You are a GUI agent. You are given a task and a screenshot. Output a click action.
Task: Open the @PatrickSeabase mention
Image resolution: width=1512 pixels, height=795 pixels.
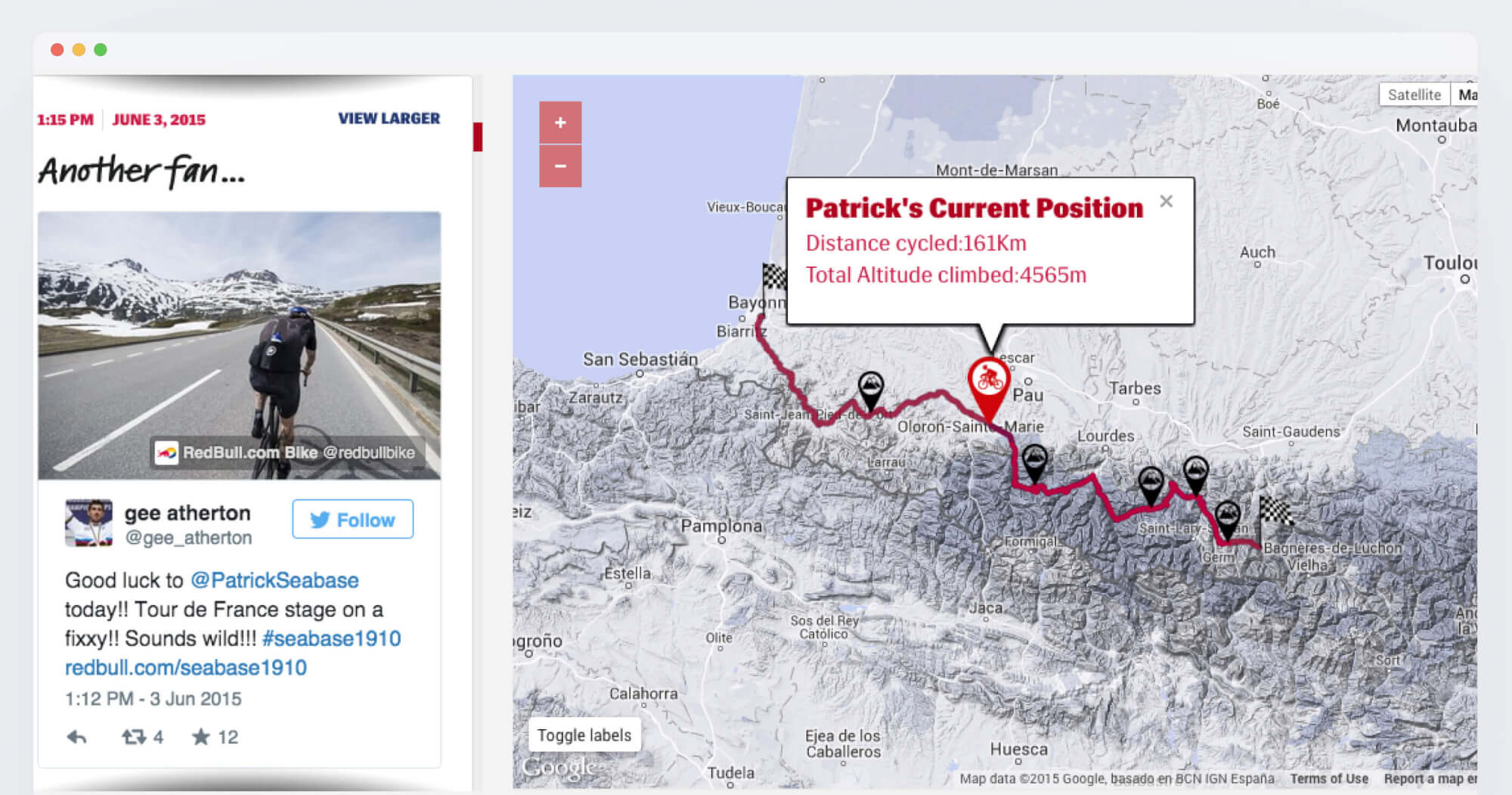[x=274, y=580]
